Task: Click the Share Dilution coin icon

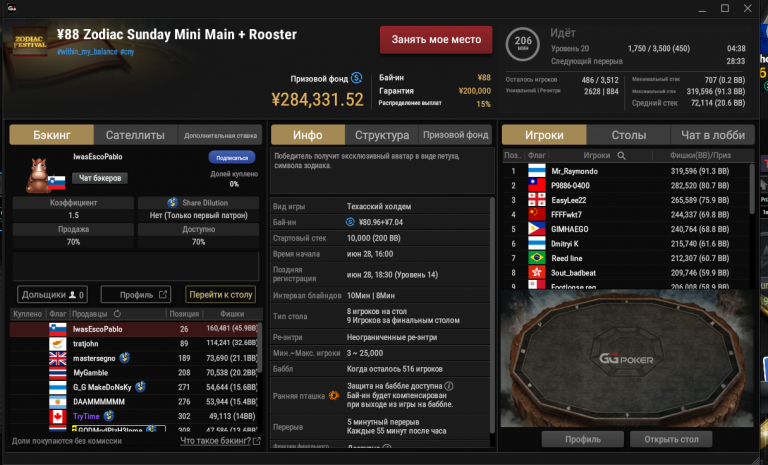Action: (172, 202)
